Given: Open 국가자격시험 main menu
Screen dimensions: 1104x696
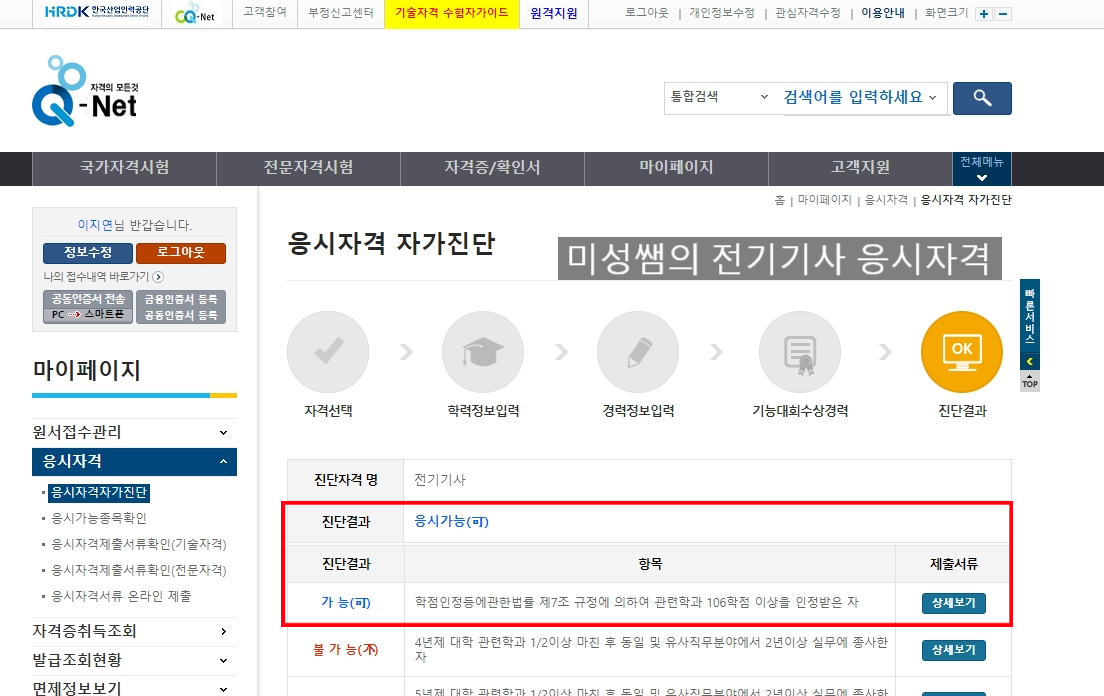Looking at the screenshot, I should [x=125, y=167].
